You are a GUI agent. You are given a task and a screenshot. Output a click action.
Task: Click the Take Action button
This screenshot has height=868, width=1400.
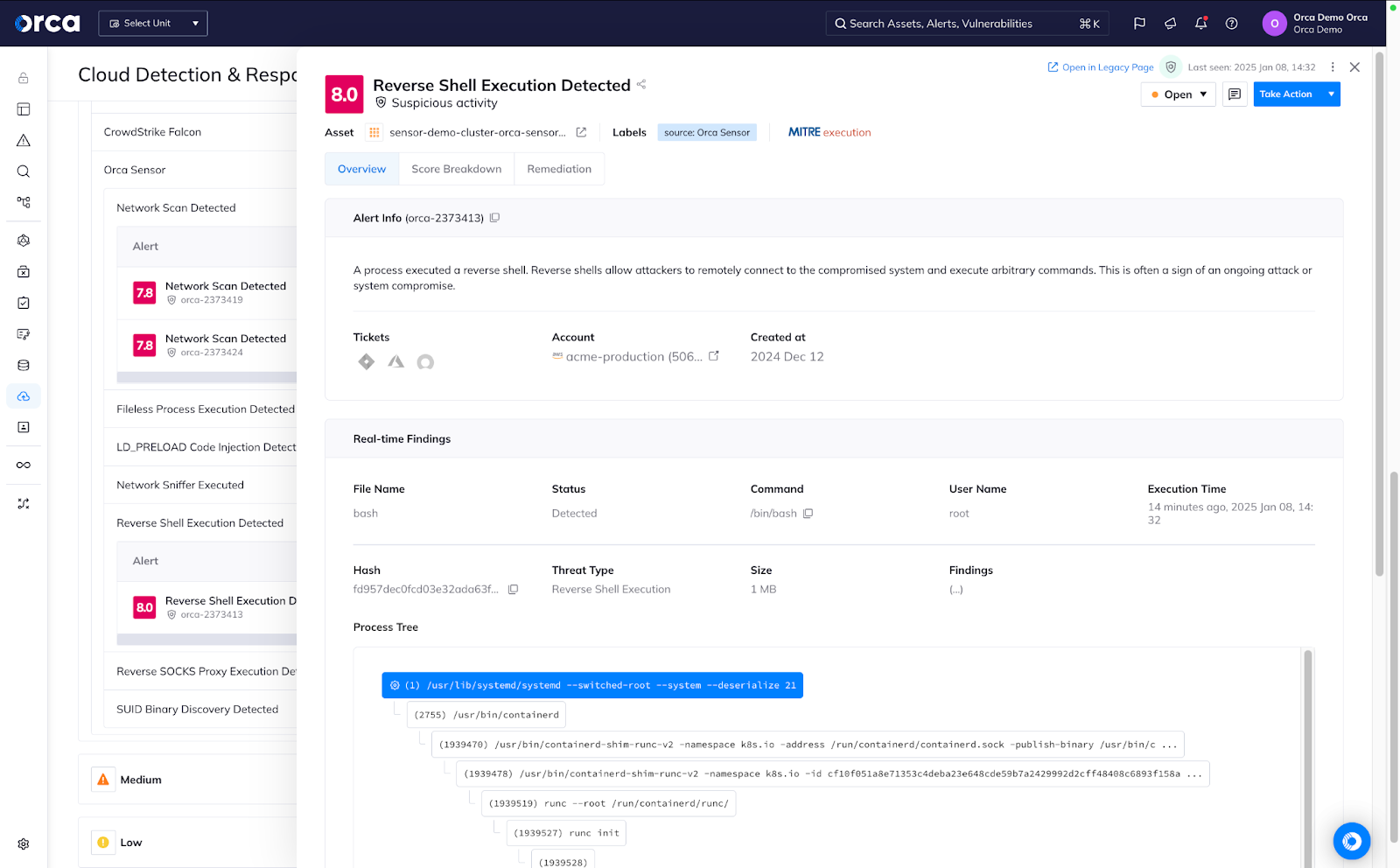[1285, 94]
